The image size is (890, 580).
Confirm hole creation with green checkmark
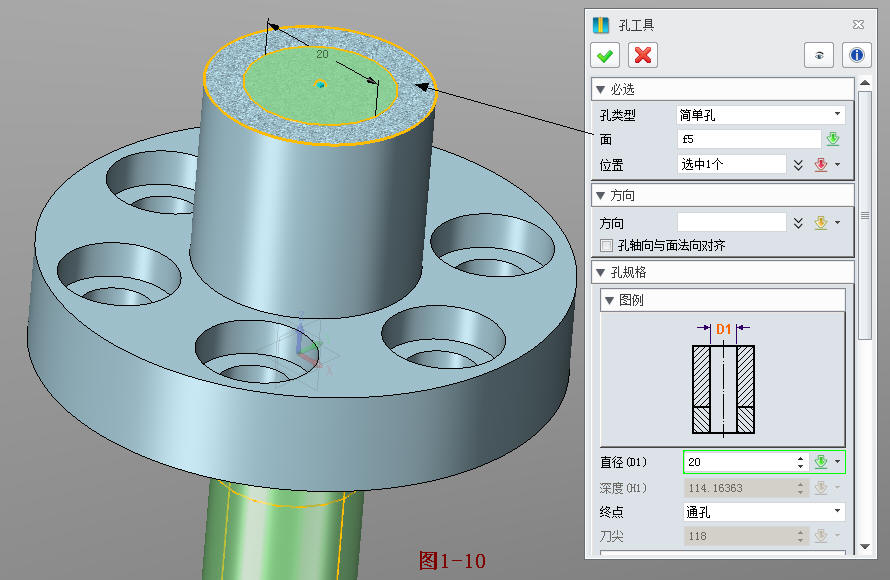[x=604, y=55]
